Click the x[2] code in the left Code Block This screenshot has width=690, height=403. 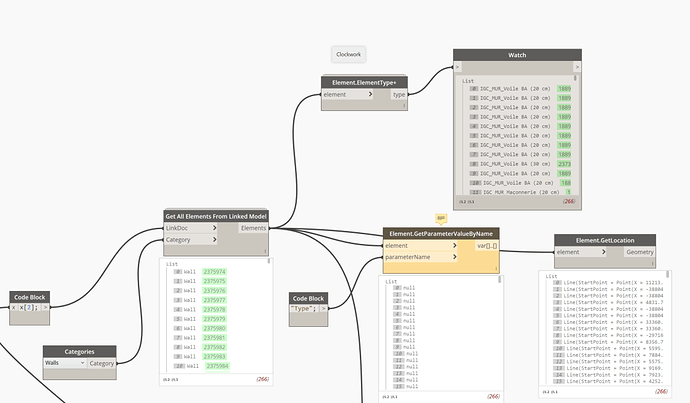[29, 308]
